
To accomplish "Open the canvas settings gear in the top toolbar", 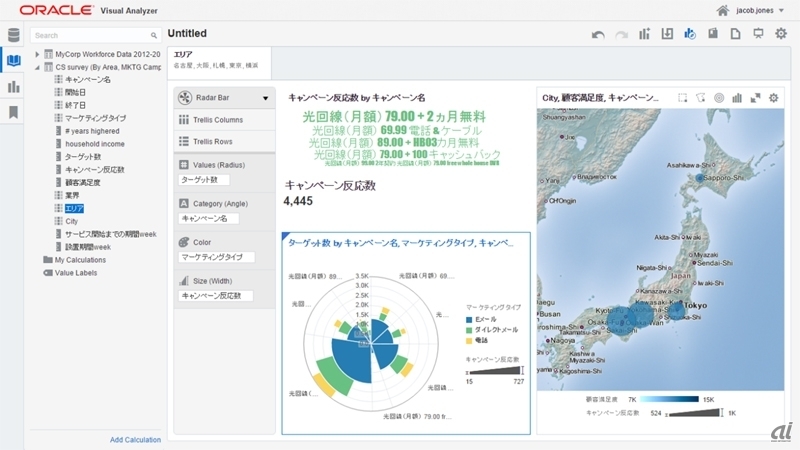I will [781, 34].
